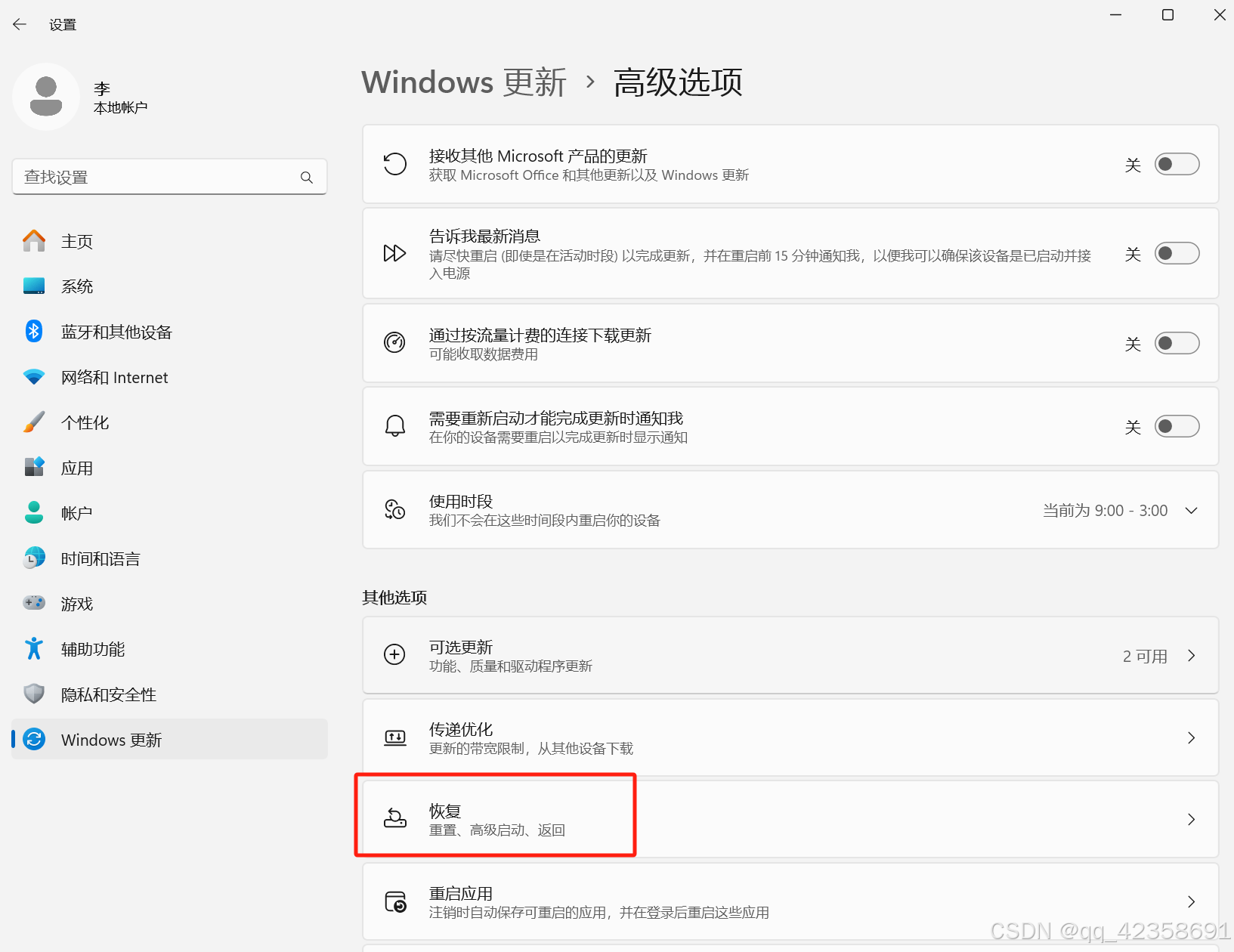Click the 2 可用 label

coord(1145,656)
